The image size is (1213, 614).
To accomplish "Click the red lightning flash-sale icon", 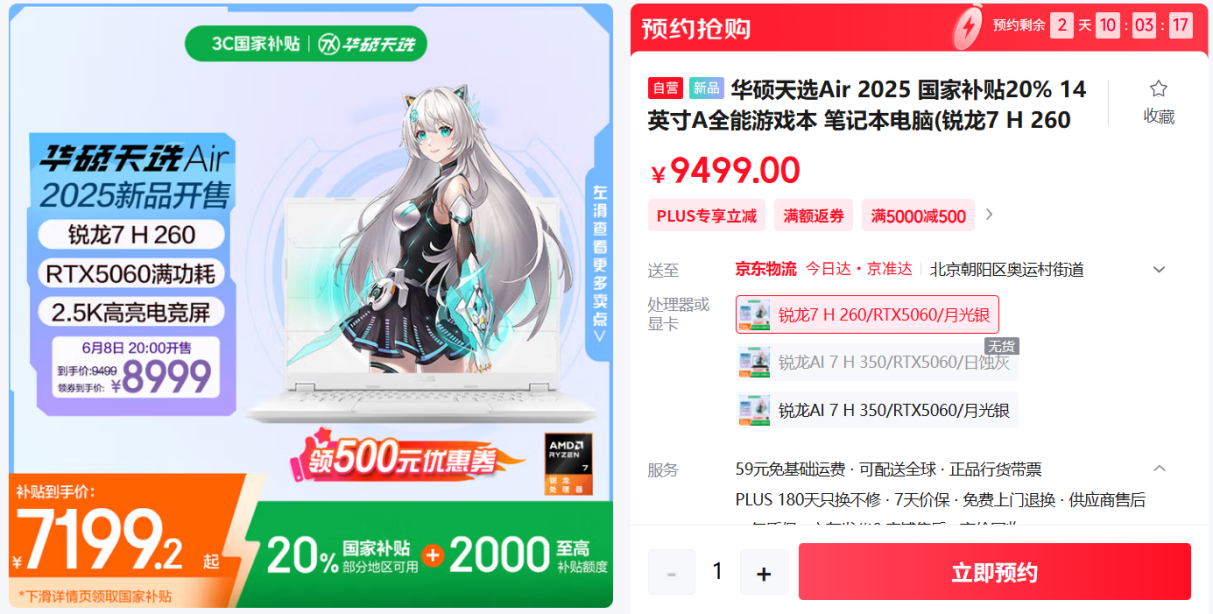I will tap(967, 25).
